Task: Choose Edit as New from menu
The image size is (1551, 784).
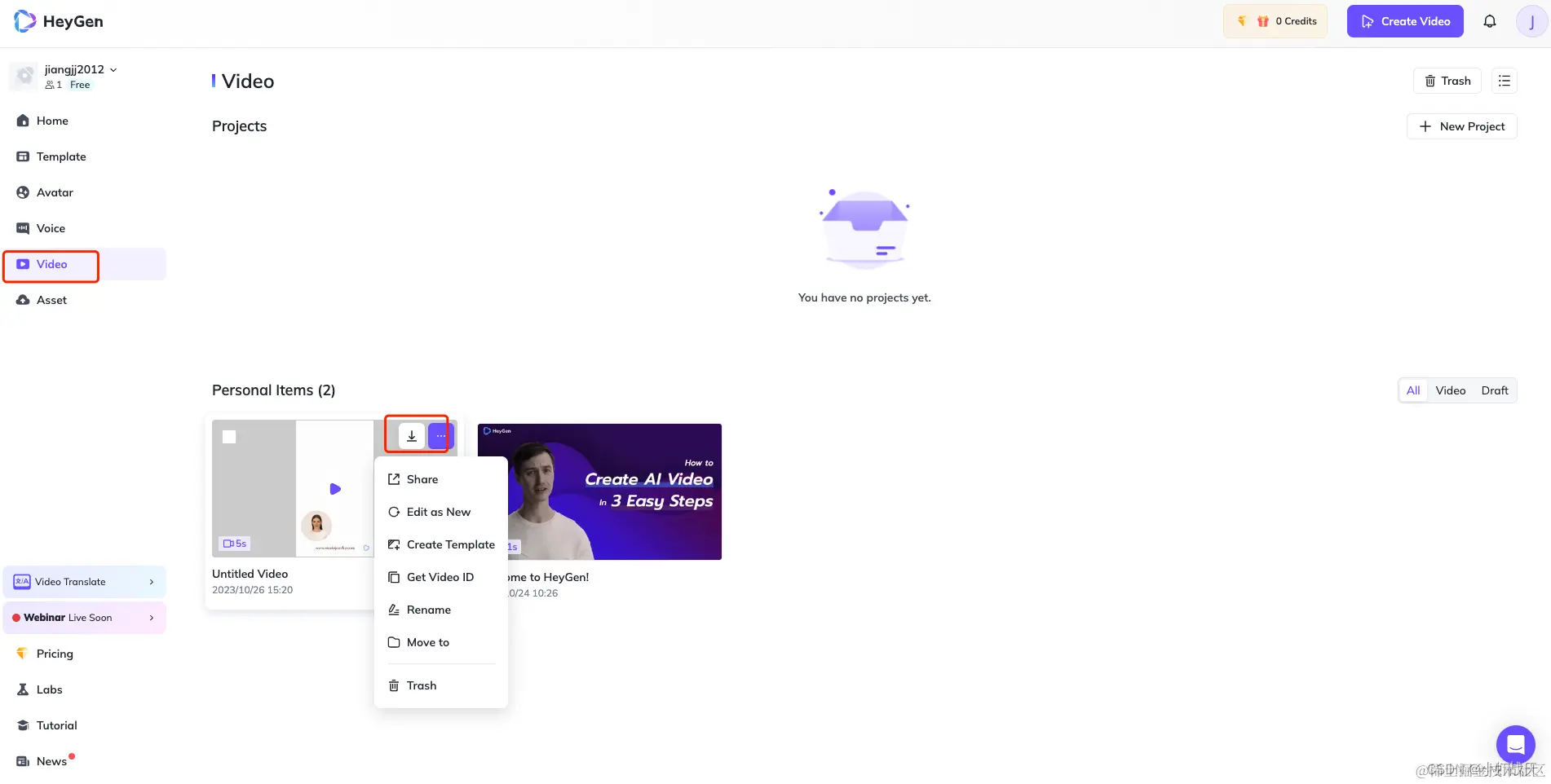Action: (441, 512)
